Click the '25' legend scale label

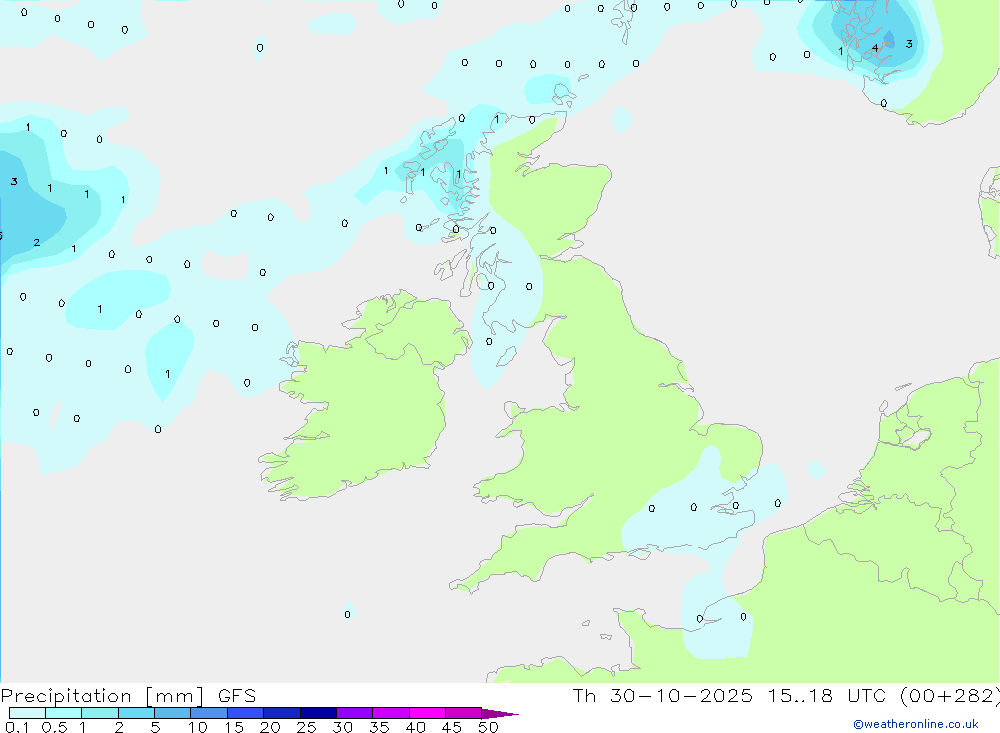point(306,727)
